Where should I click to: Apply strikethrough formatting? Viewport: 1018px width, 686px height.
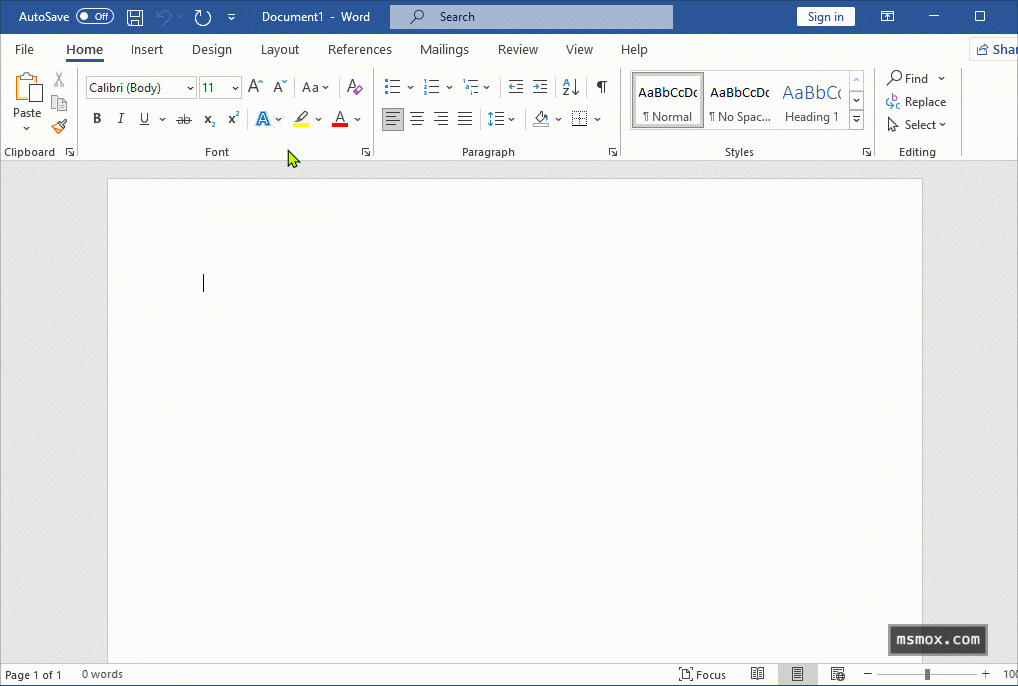point(184,119)
